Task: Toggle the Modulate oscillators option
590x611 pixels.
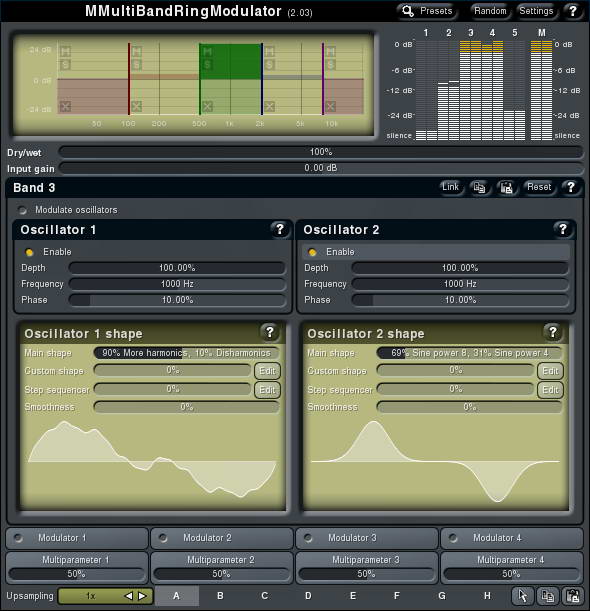Action: click(23, 210)
